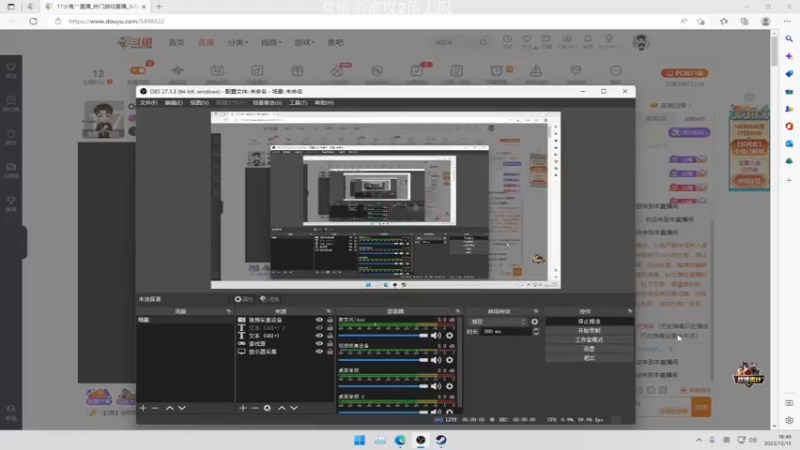Lock the 视频采集设备 source
The width and height of the screenshot is (800, 450).
(330, 320)
